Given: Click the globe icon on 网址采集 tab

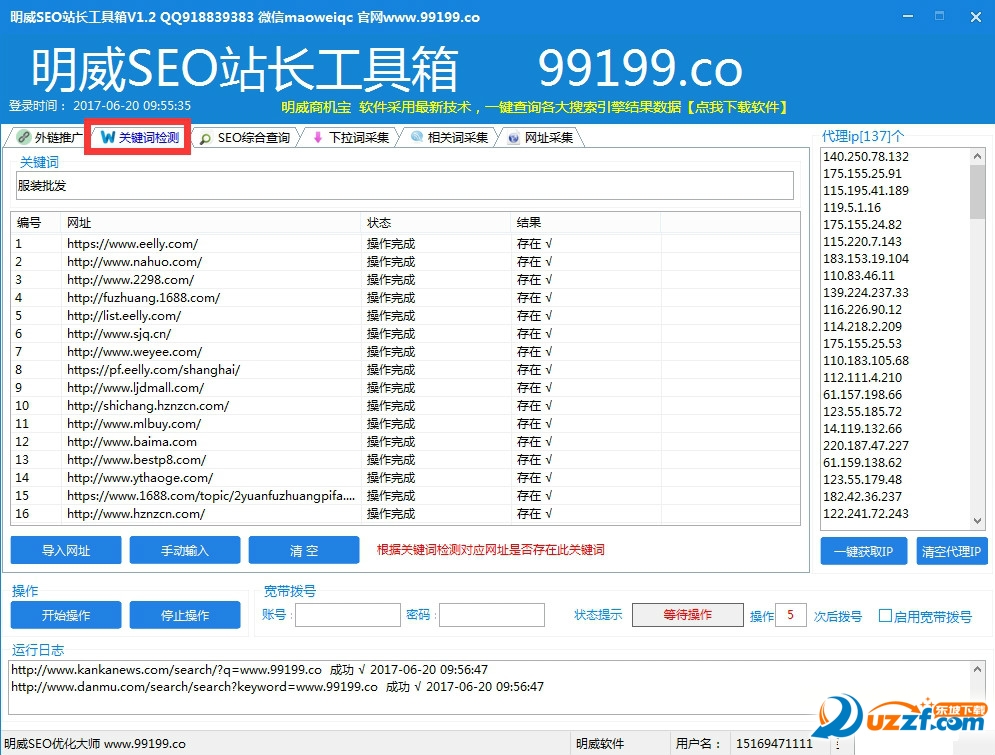Looking at the screenshot, I should [x=514, y=138].
